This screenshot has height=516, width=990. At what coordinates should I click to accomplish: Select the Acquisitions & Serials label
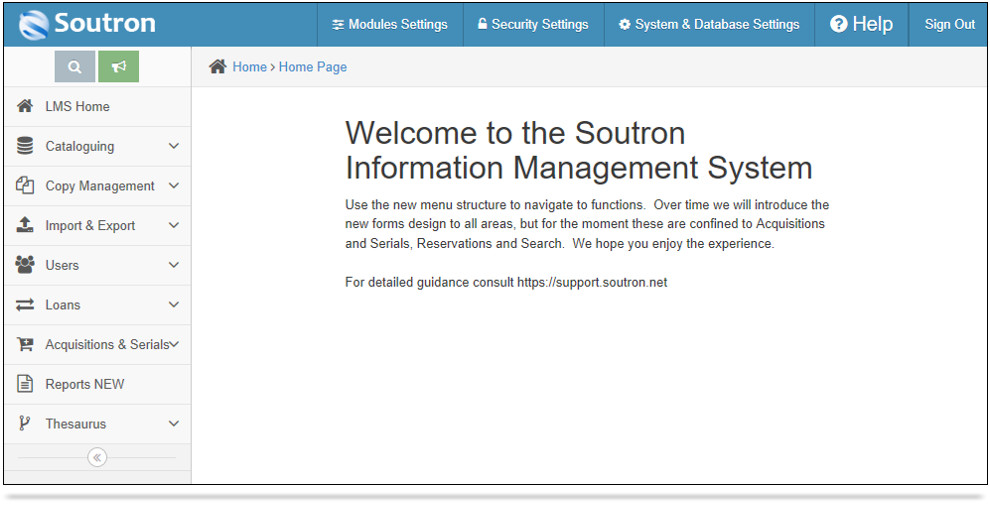pyautogui.click(x=107, y=344)
